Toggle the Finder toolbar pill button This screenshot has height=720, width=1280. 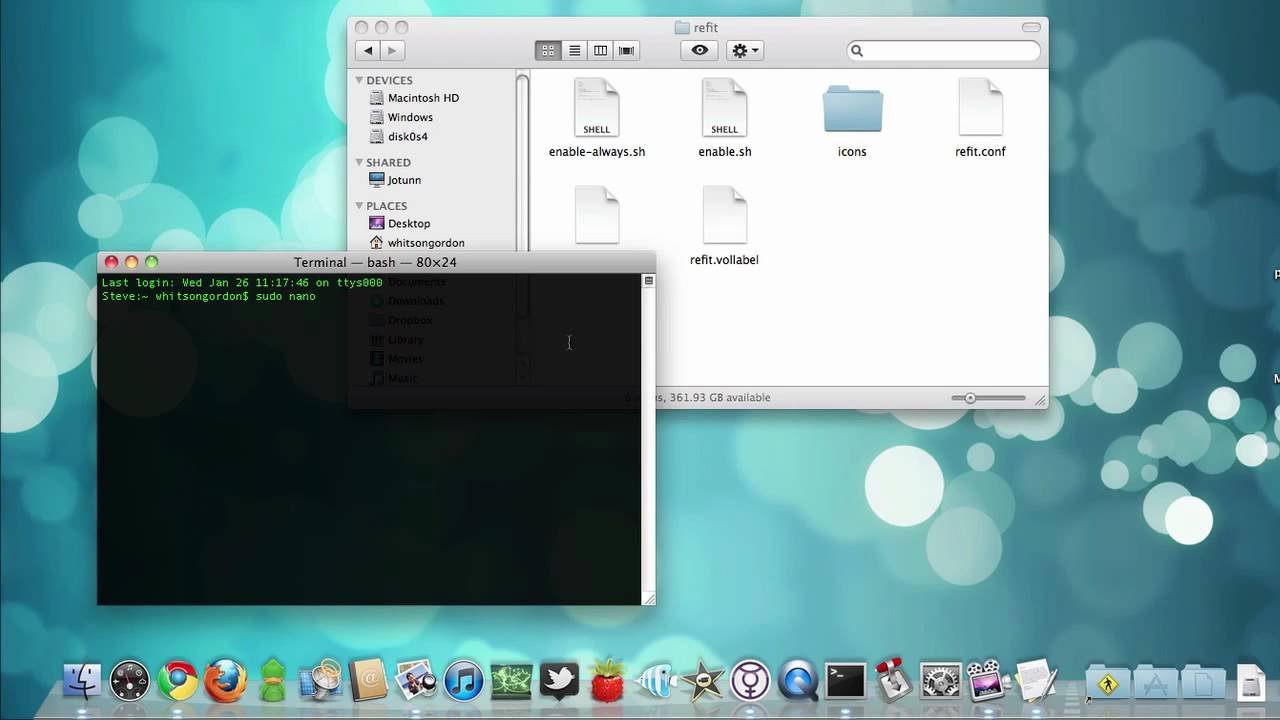(1031, 27)
